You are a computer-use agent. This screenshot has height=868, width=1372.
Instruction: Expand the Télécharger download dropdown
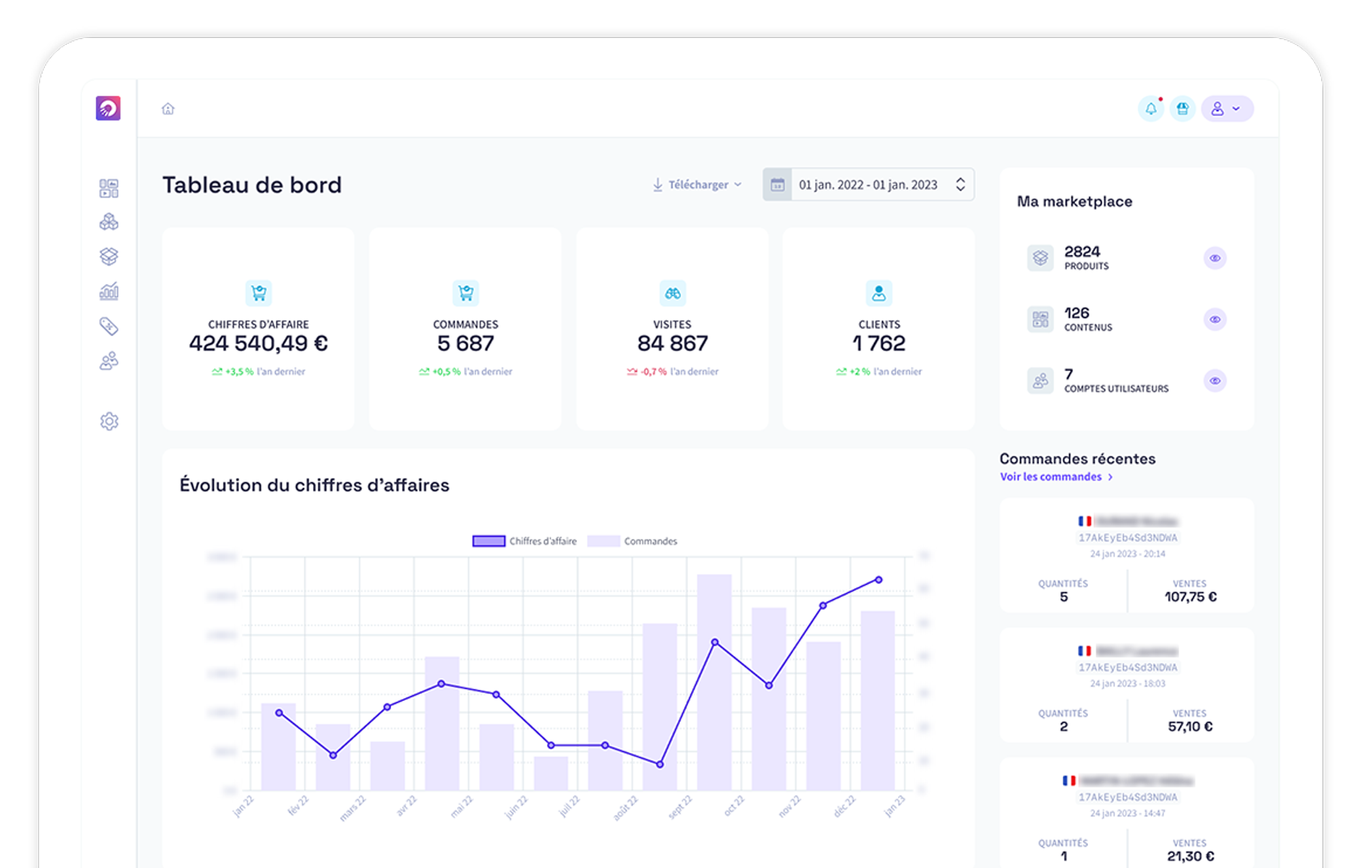(x=697, y=185)
